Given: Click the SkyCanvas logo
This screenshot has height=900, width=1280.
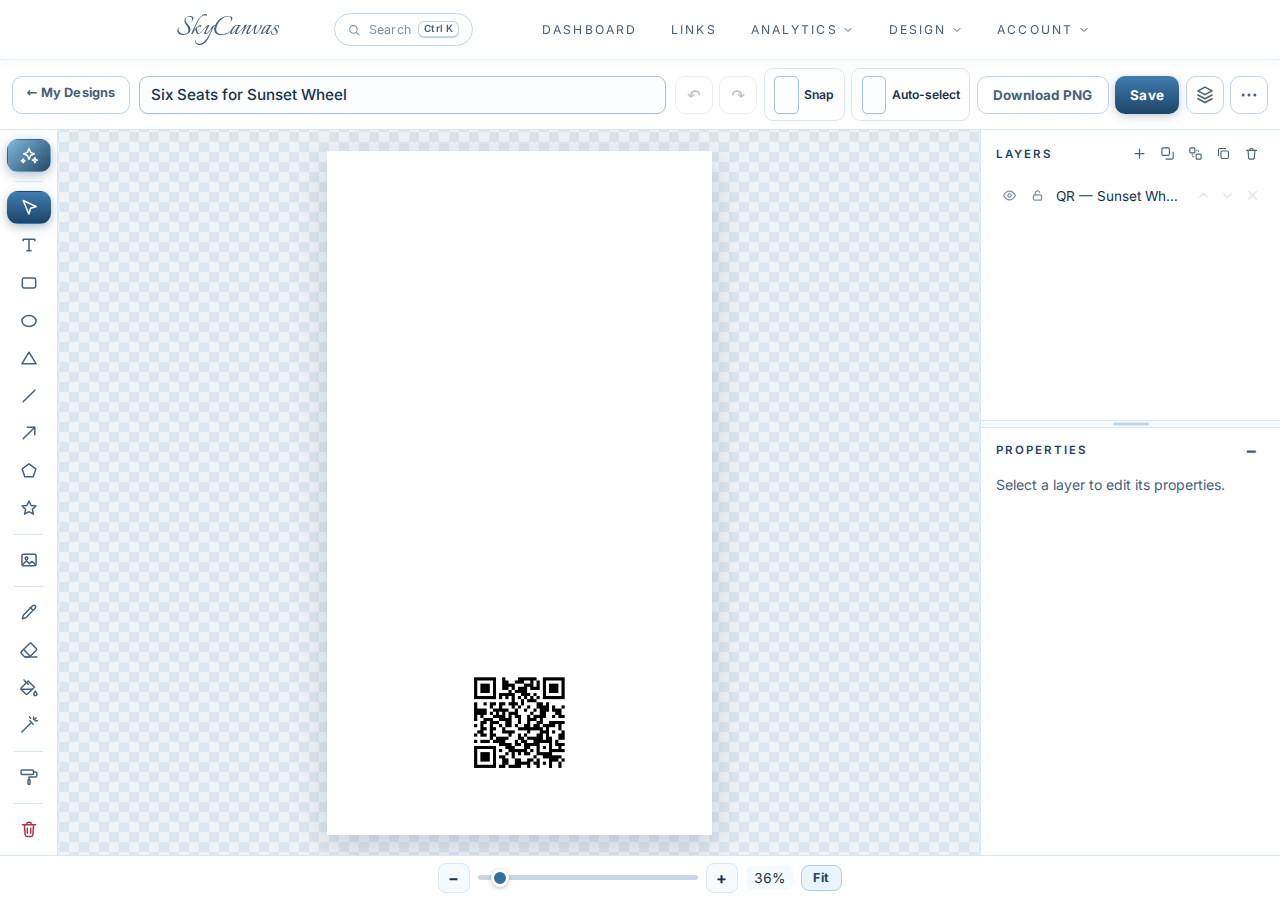Looking at the screenshot, I should coord(228,28).
